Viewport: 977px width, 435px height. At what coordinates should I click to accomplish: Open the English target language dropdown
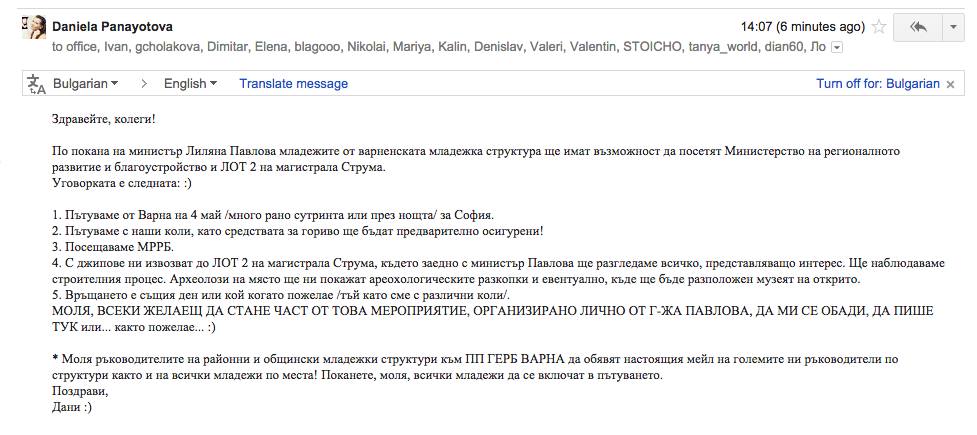(190, 84)
